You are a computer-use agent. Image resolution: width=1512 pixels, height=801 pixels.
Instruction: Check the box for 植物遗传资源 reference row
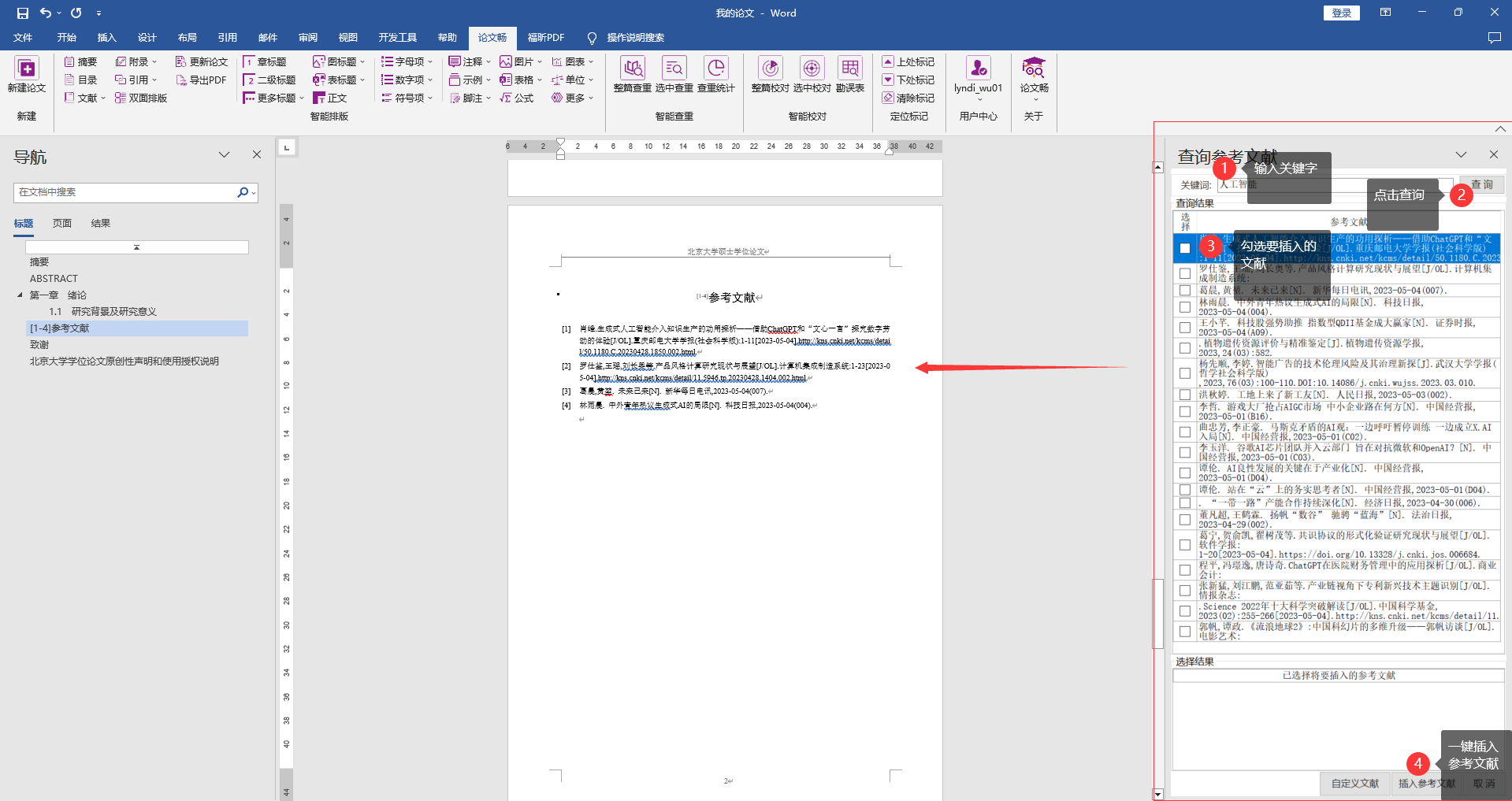[1184, 348]
